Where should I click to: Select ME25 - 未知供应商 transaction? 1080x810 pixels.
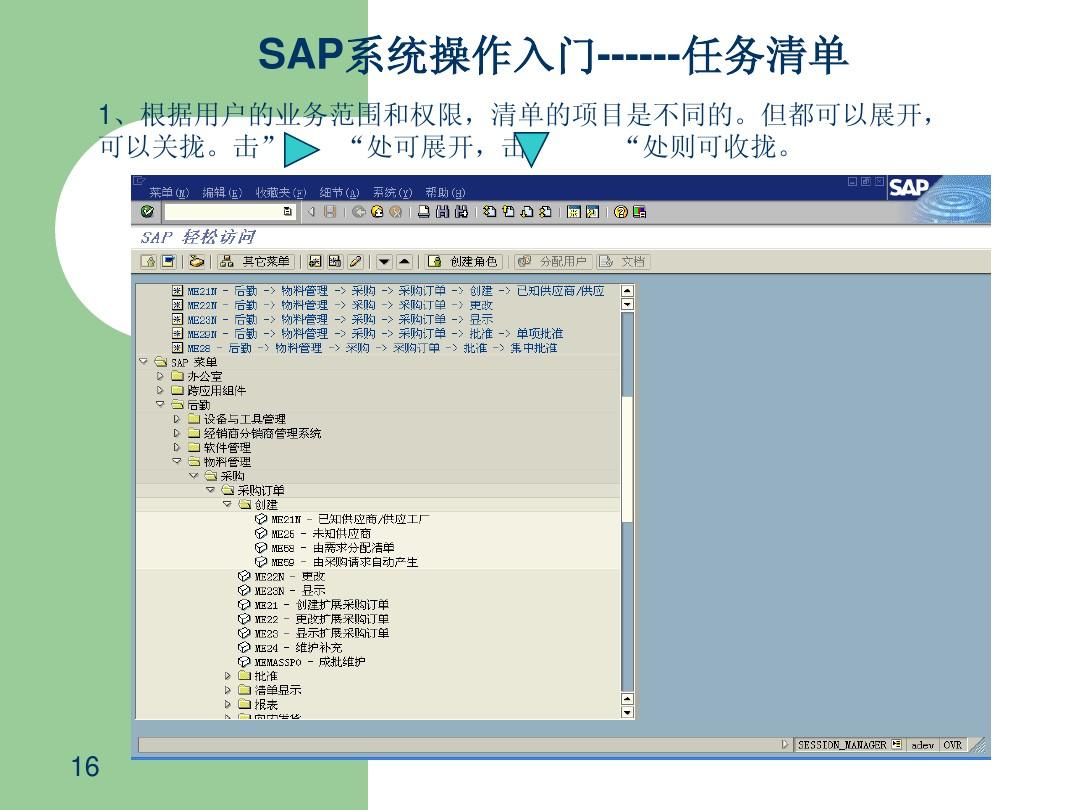tap(313, 534)
